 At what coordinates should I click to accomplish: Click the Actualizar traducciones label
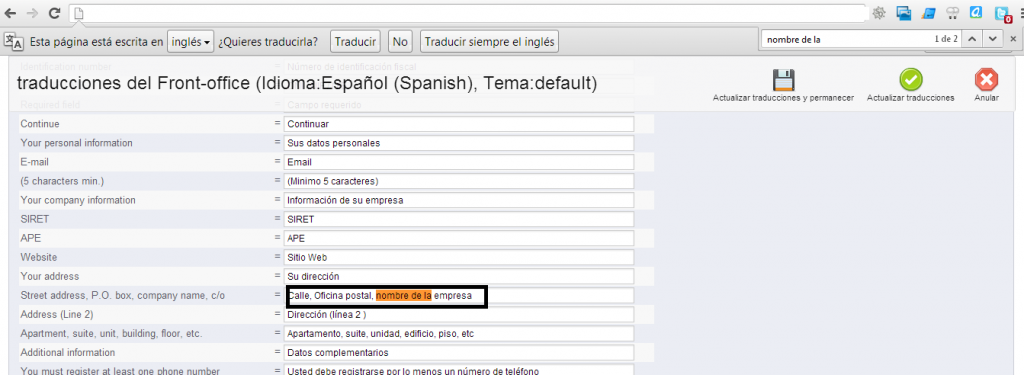[x=910, y=98]
